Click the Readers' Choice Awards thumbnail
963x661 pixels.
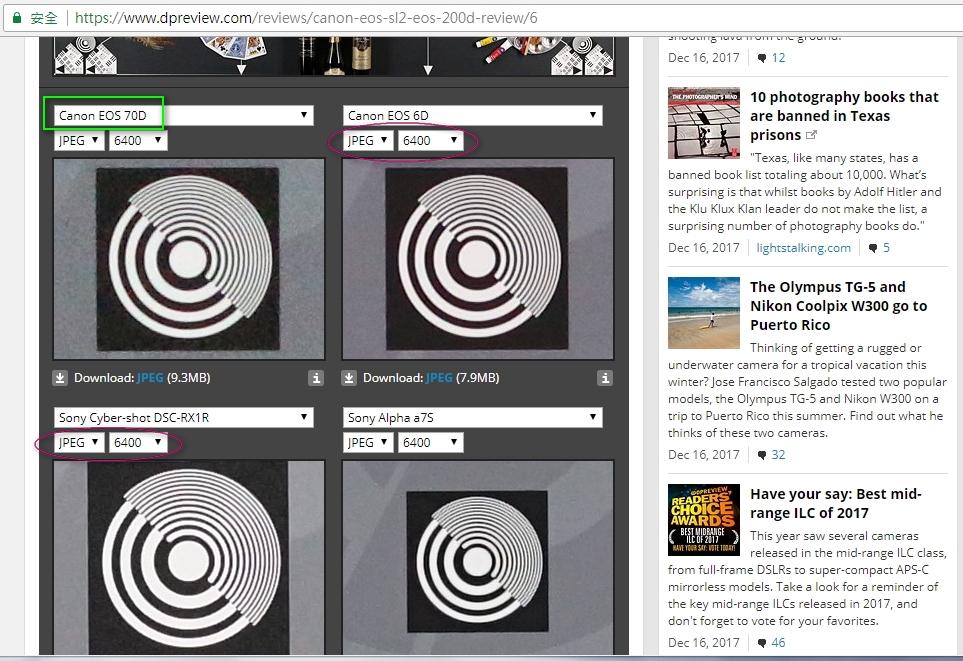click(x=704, y=520)
